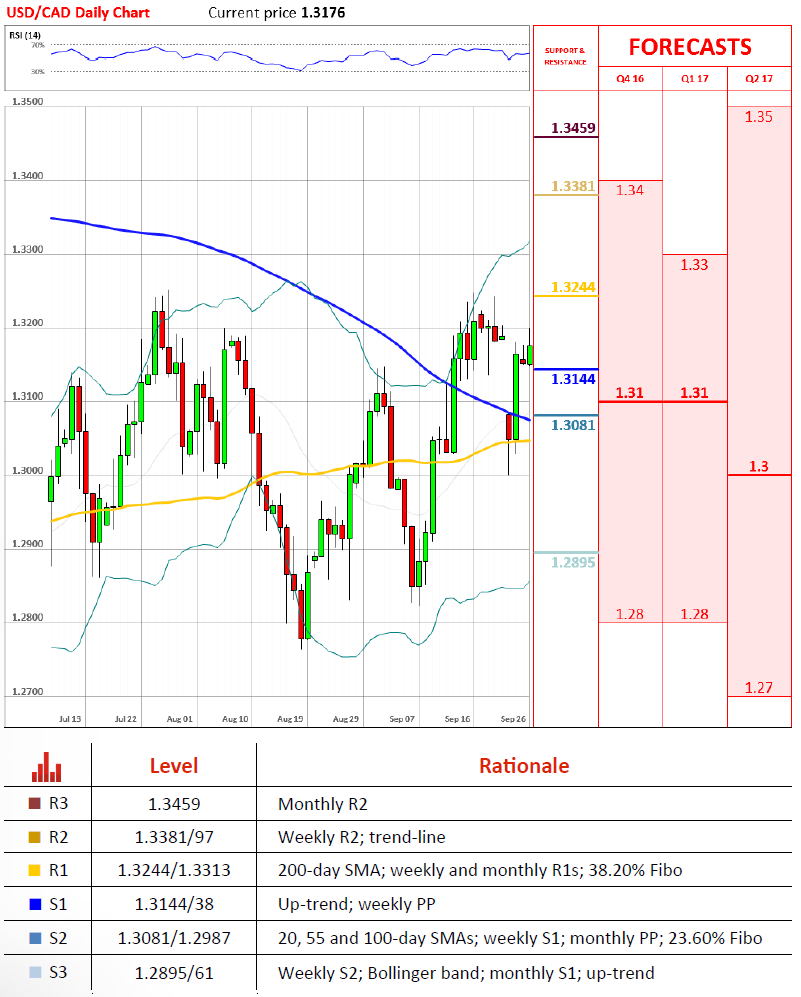Viewport: 801px width, 997px height.
Task: Click the RSI (14) label
Action: tap(25, 35)
